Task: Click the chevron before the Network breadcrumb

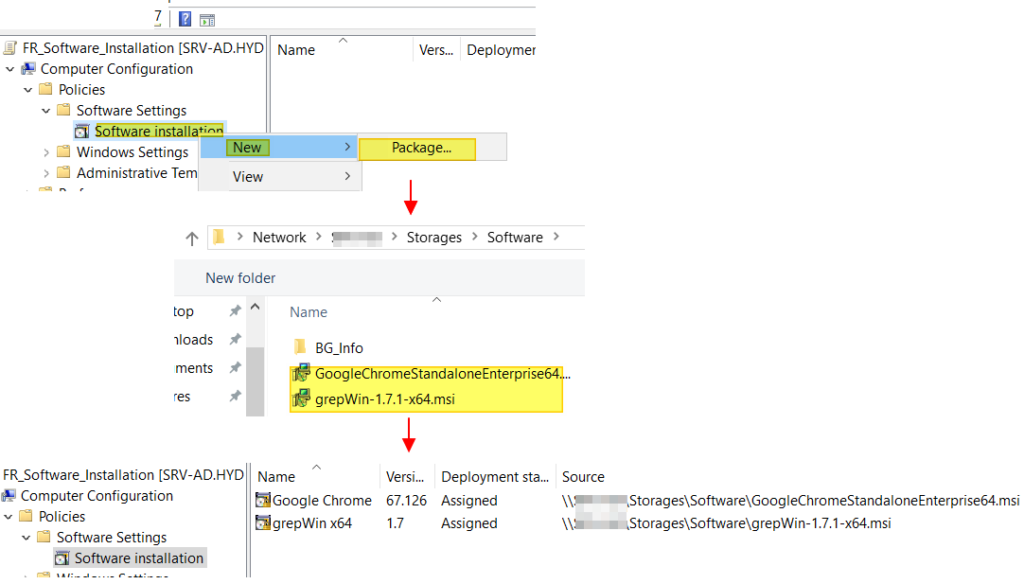Action: coord(240,236)
